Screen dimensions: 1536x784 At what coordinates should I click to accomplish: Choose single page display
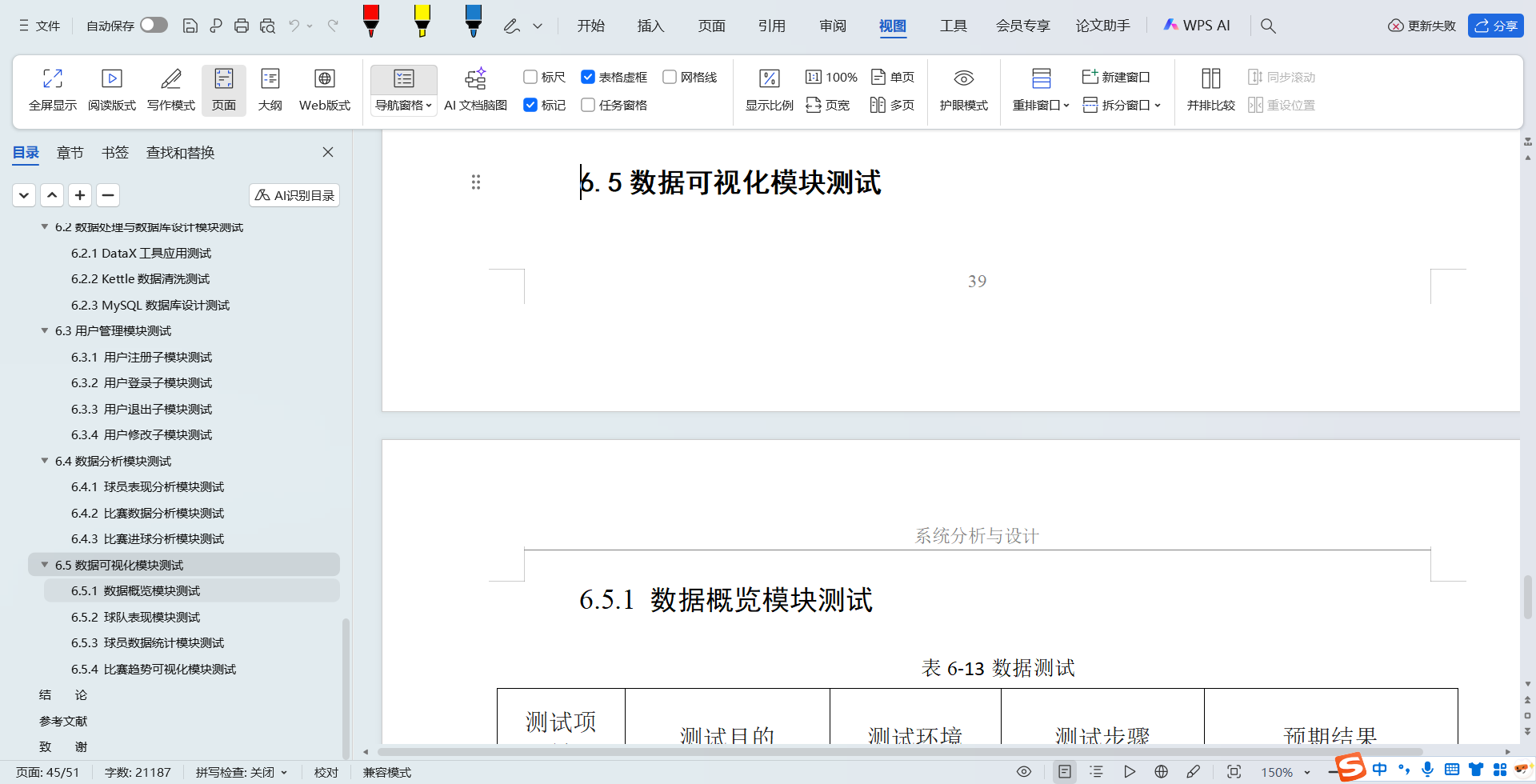pos(893,77)
